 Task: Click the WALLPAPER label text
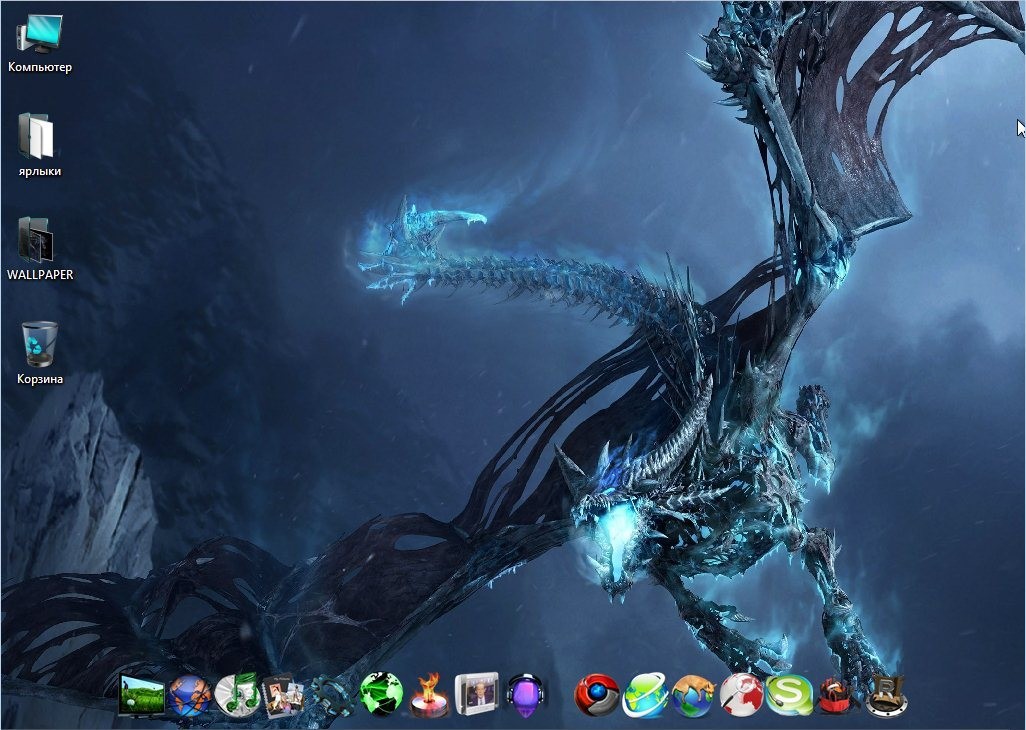pyautogui.click(x=40, y=275)
